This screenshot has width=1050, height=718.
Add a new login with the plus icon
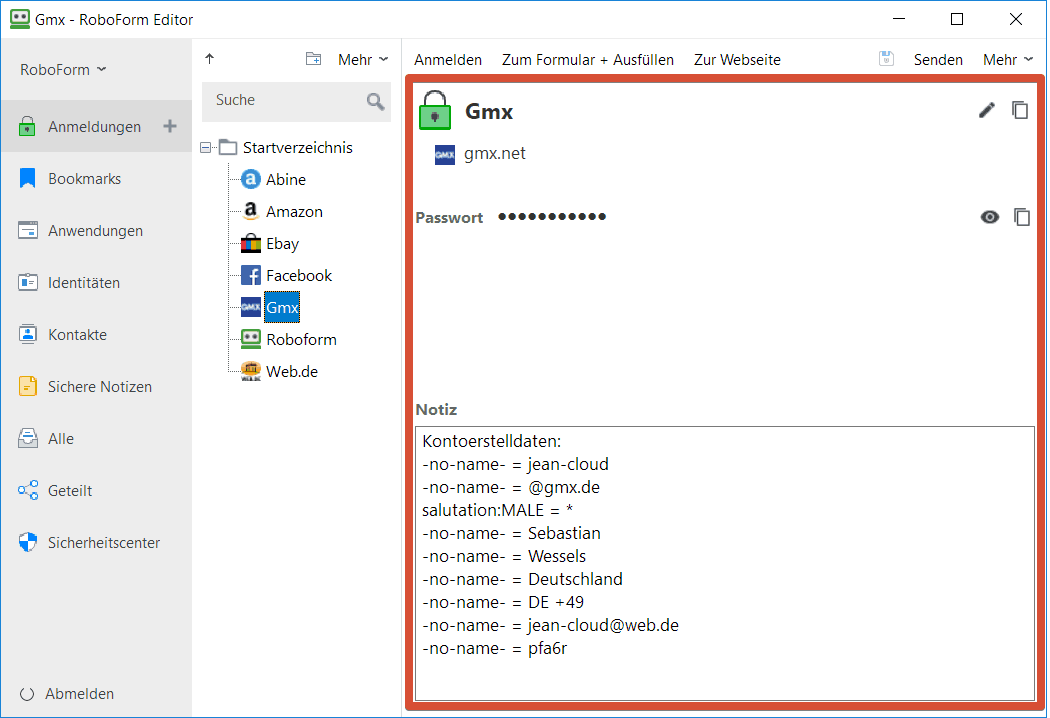[170, 126]
